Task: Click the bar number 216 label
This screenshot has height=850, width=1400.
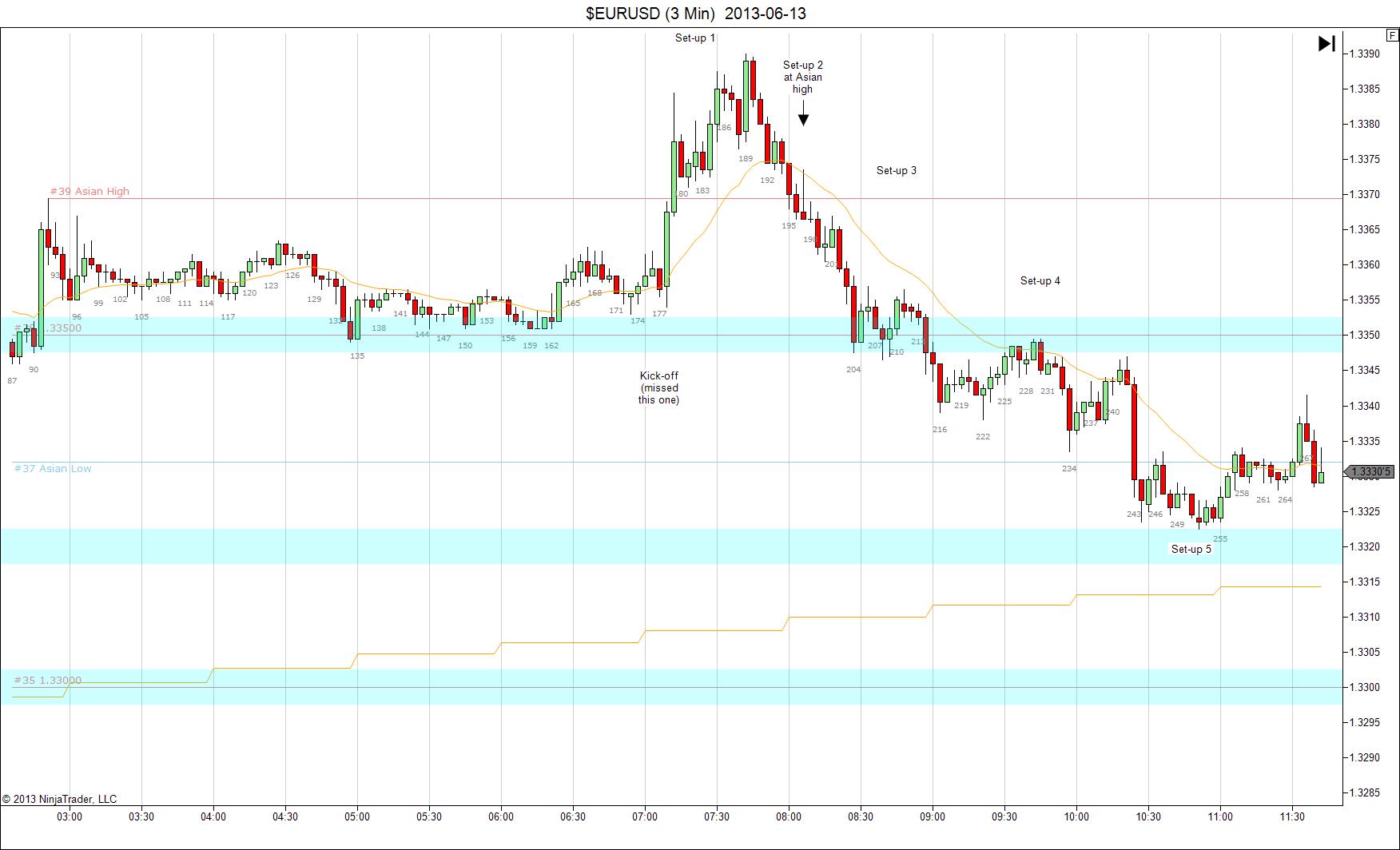Action: pos(940,430)
